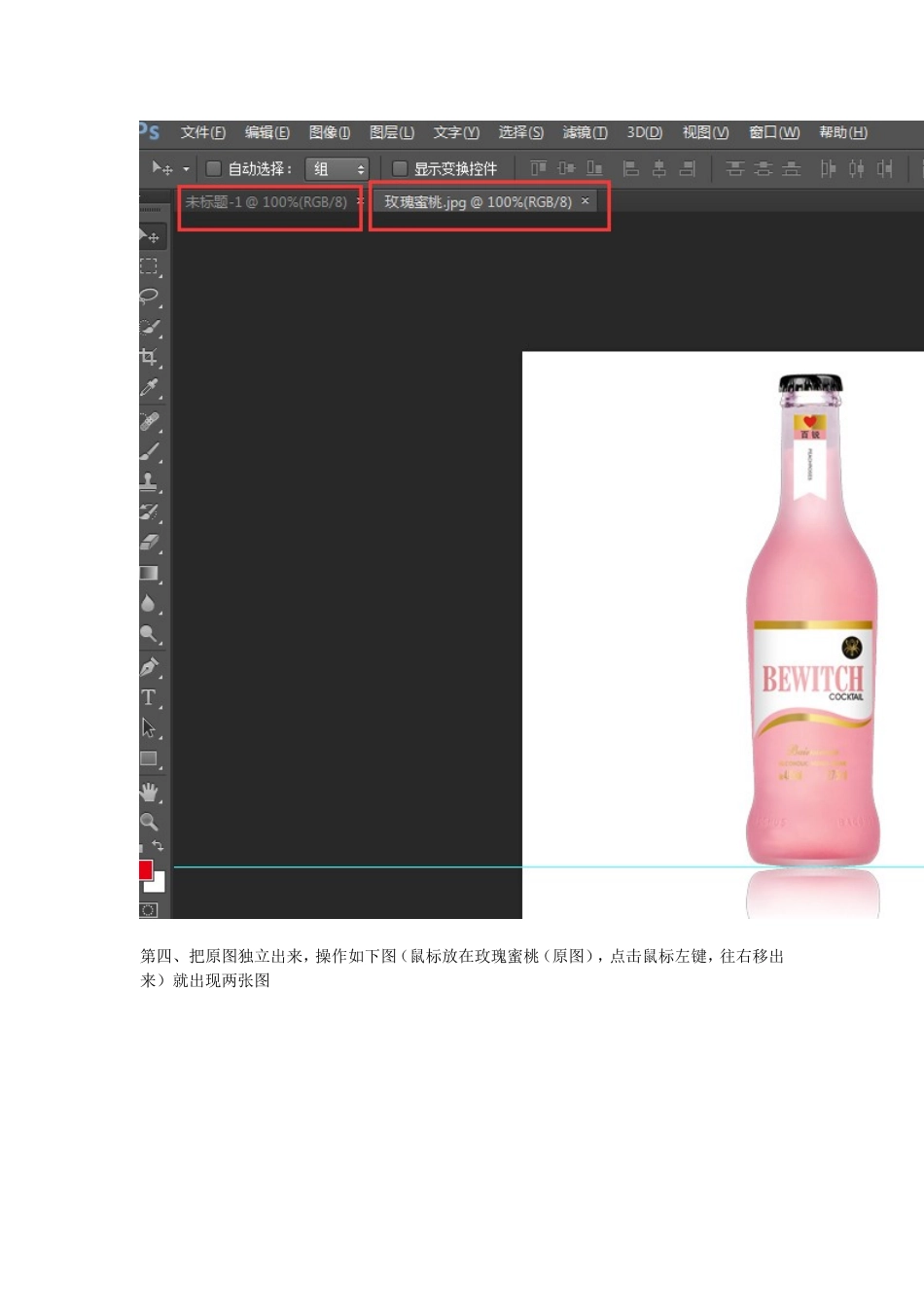Switch to the 玫瑰蜜桃.jpg document tab
Viewport: 924px width, 1307px height.
pos(478,202)
